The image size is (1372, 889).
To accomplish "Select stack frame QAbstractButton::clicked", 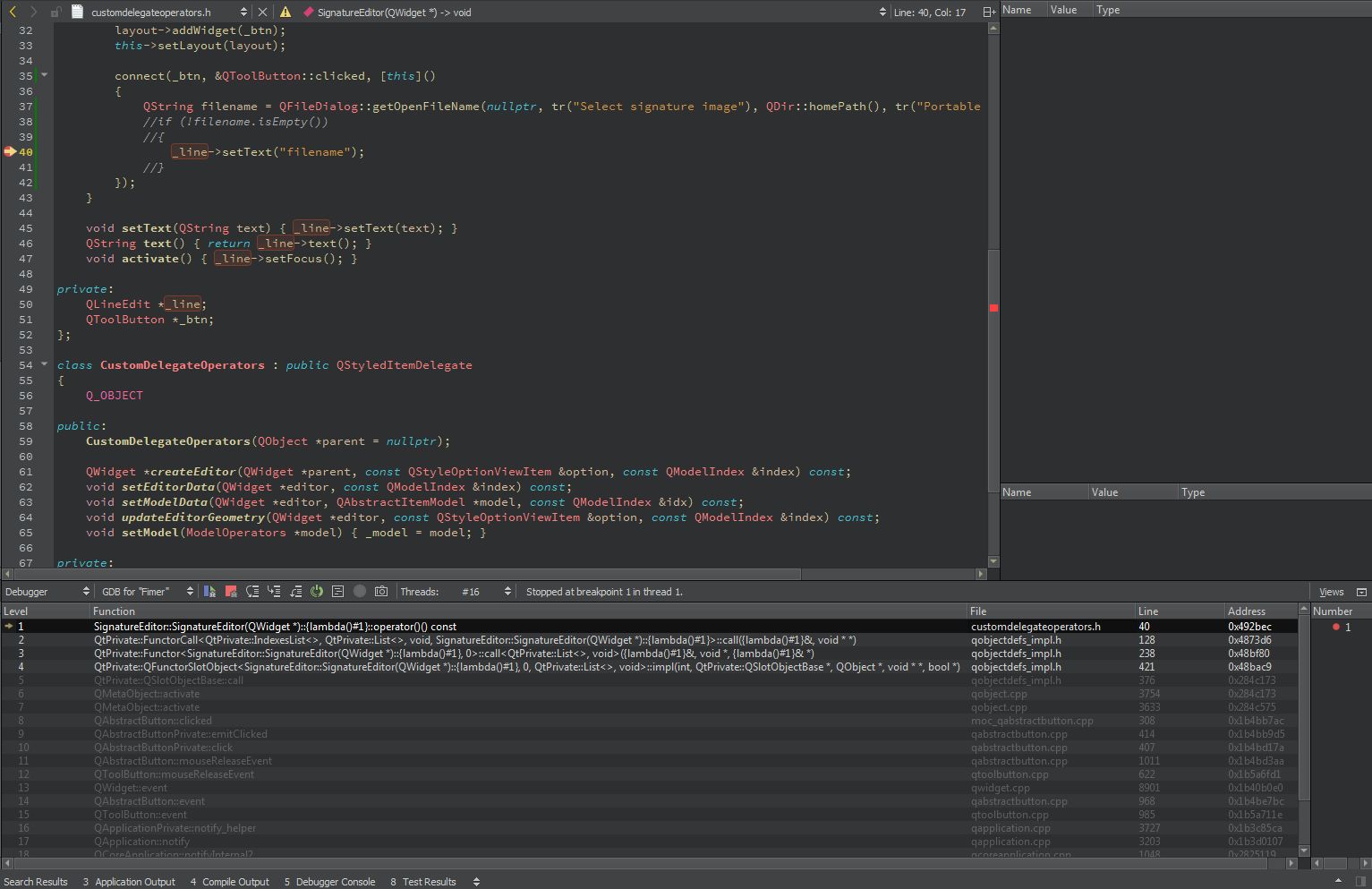I will [649, 721].
